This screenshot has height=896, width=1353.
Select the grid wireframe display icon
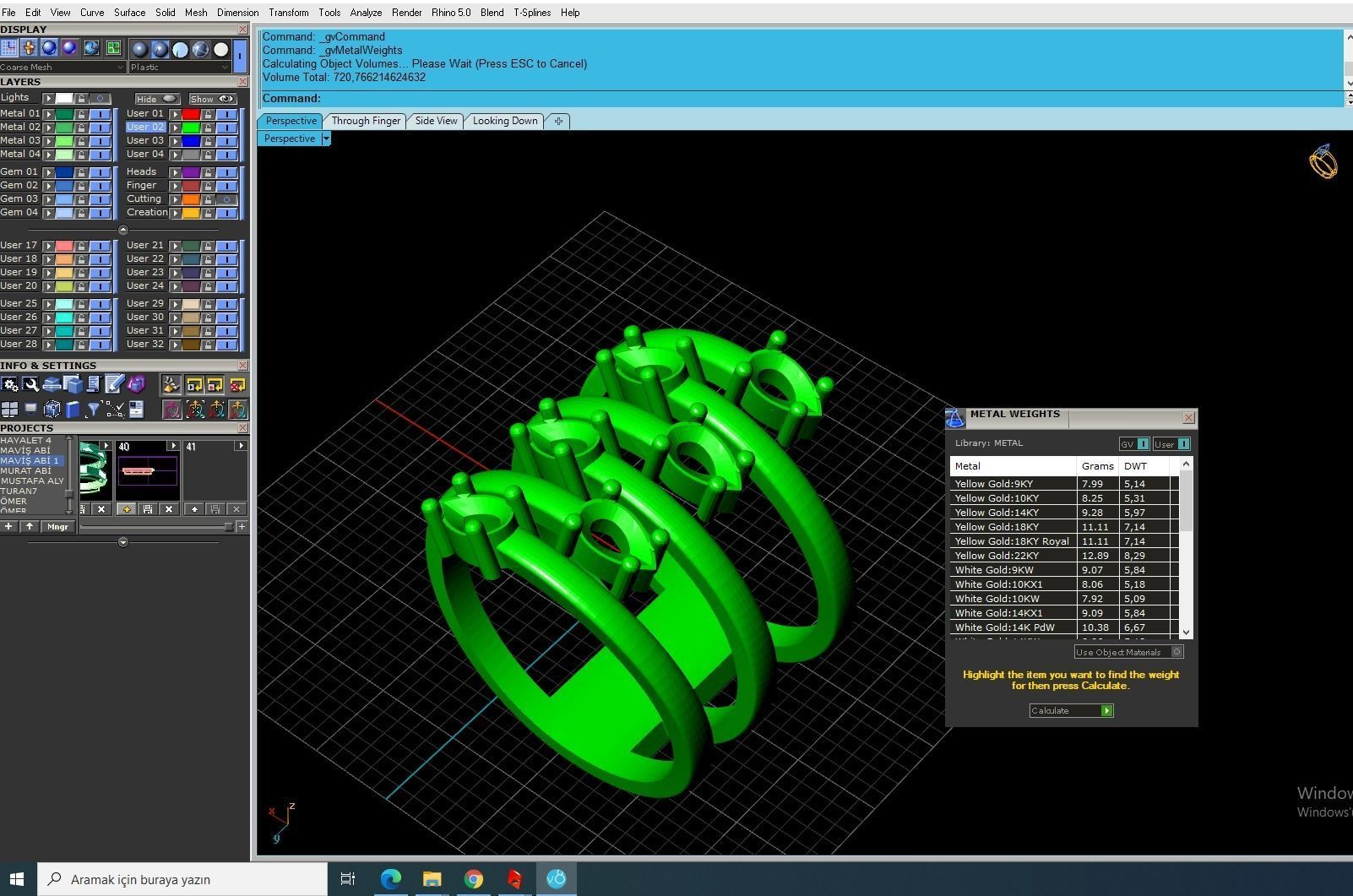point(9,48)
